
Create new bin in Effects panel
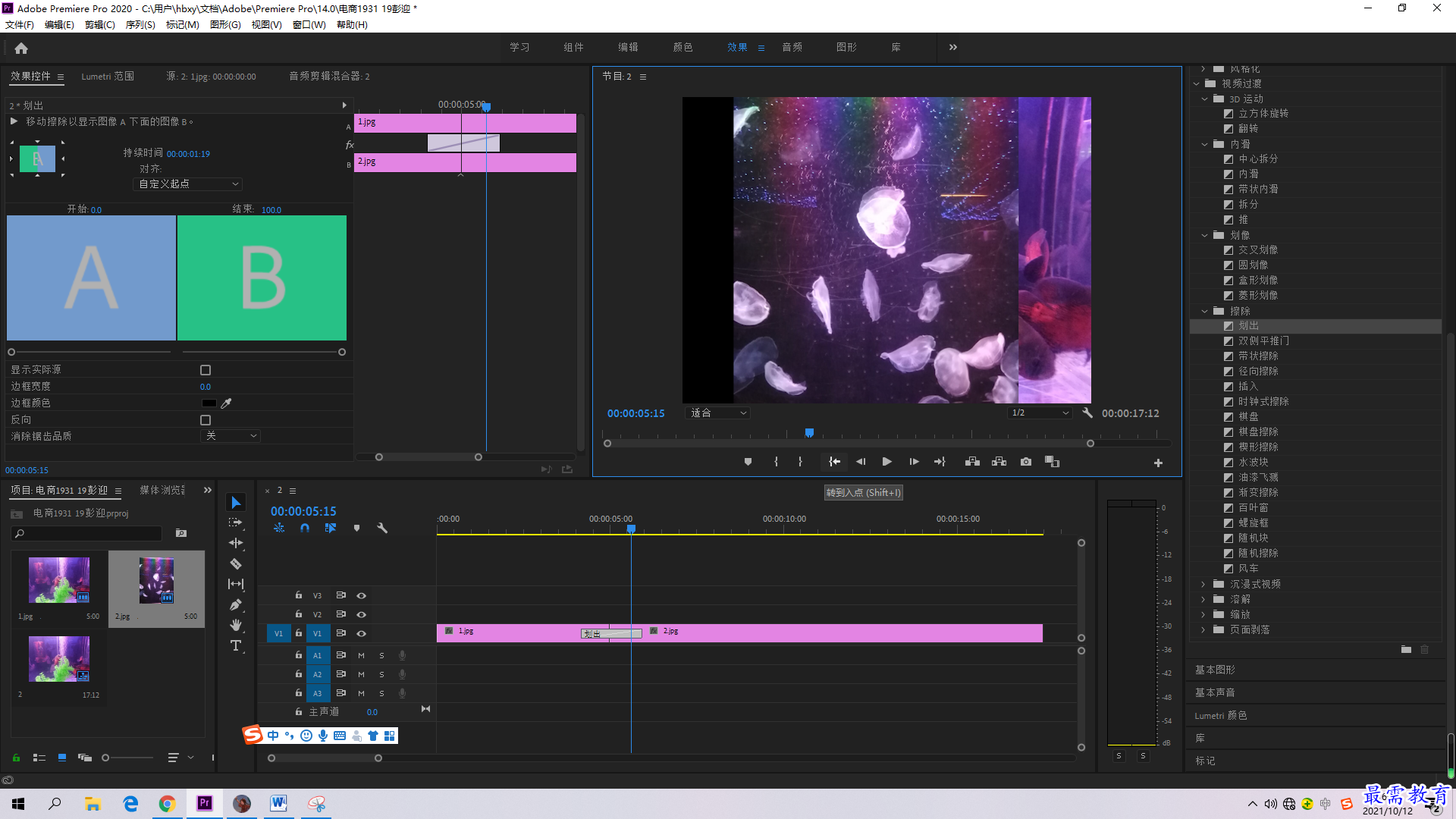(1406, 650)
